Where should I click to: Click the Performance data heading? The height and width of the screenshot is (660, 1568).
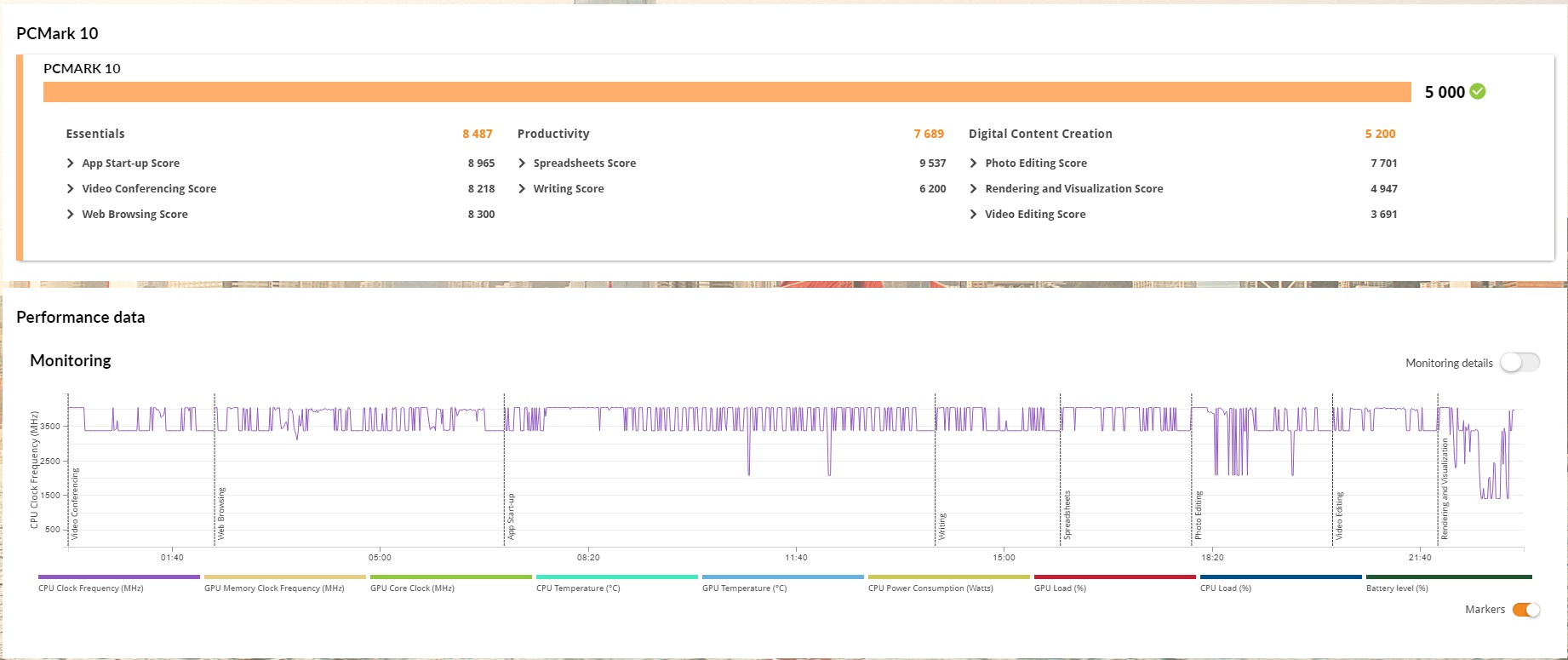[81, 318]
